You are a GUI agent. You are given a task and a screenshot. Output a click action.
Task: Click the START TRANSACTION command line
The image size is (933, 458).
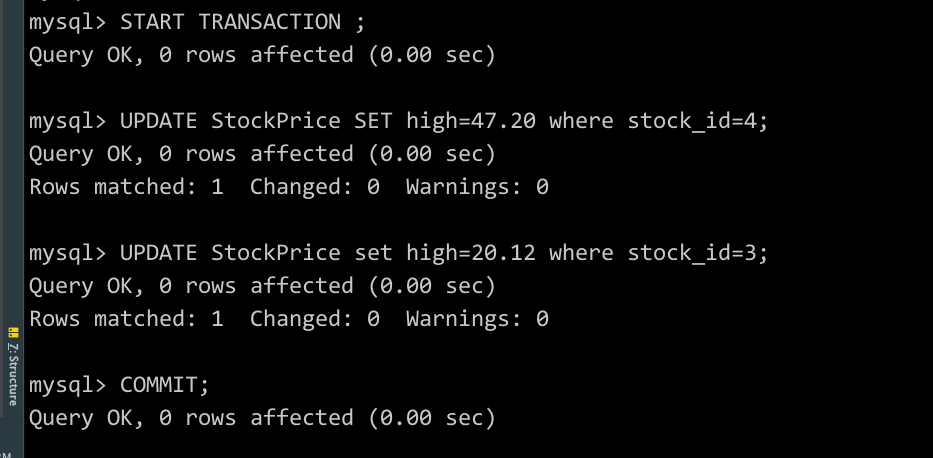(197, 22)
